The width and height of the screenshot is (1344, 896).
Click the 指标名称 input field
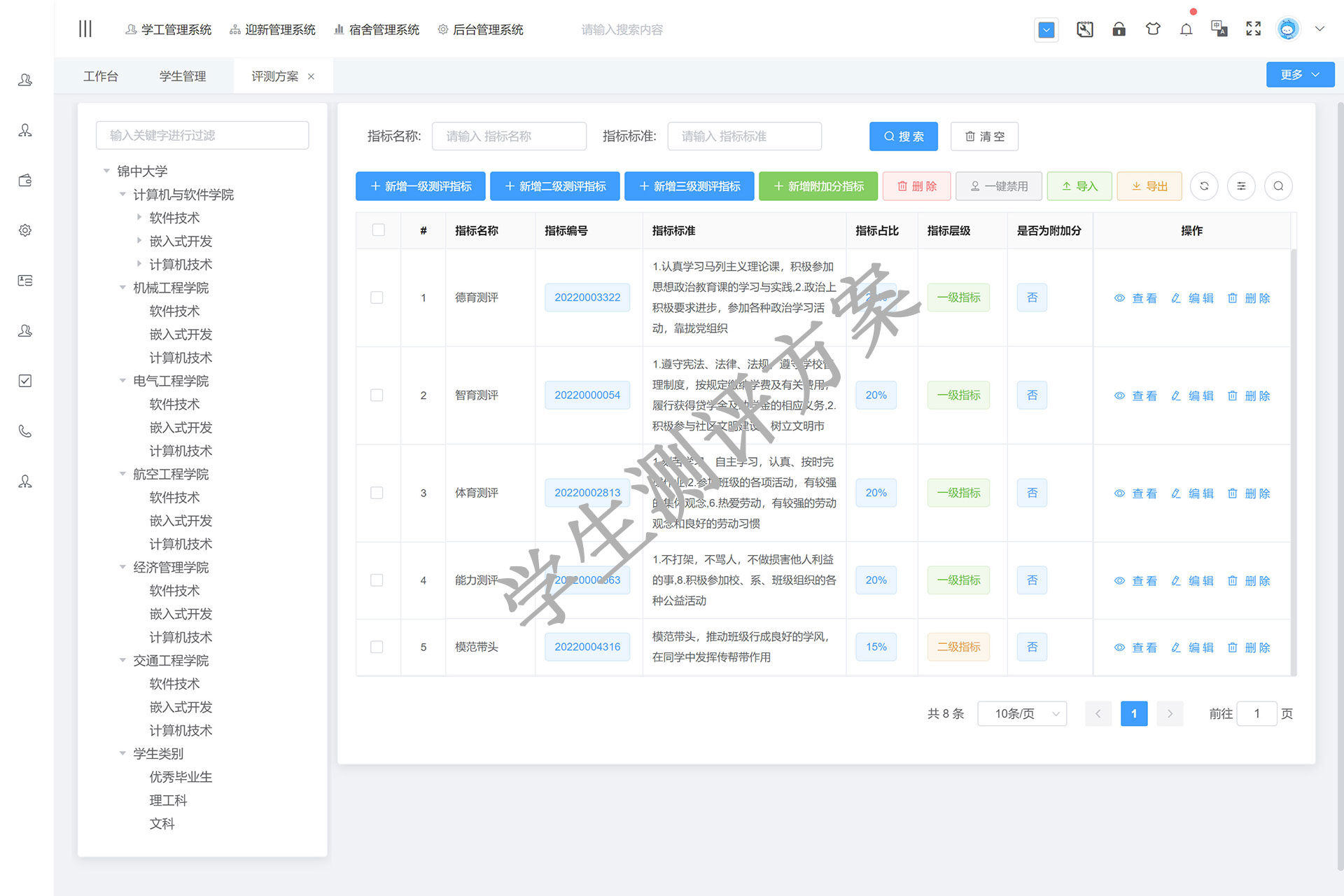click(509, 136)
